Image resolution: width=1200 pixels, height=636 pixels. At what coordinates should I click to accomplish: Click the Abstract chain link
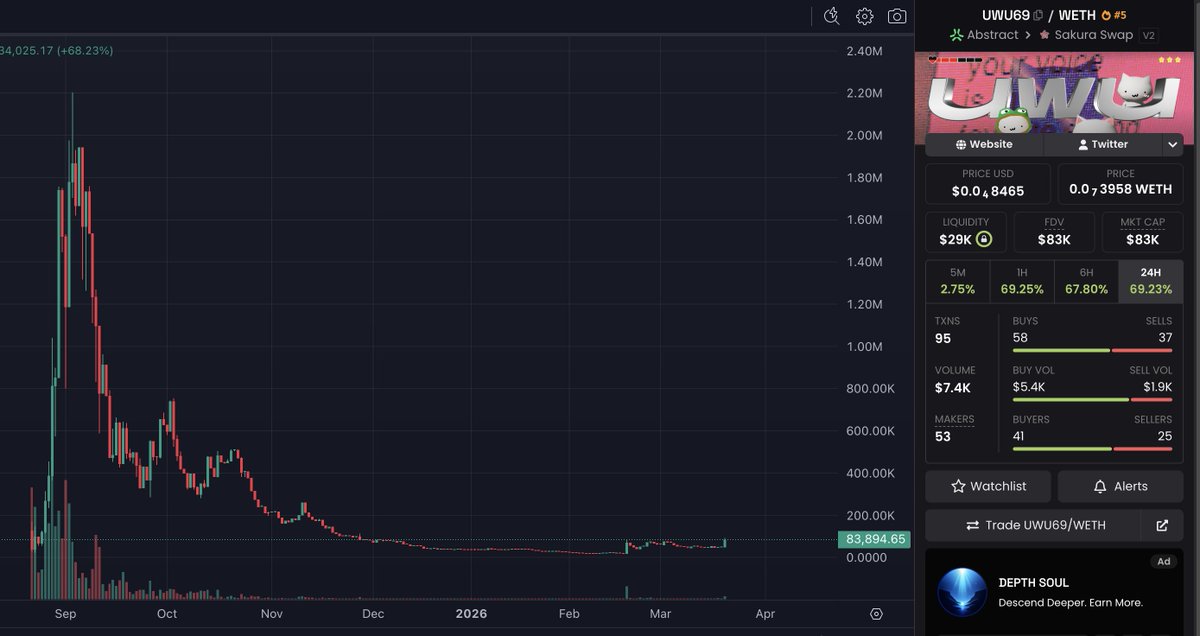pyautogui.click(x=993, y=35)
